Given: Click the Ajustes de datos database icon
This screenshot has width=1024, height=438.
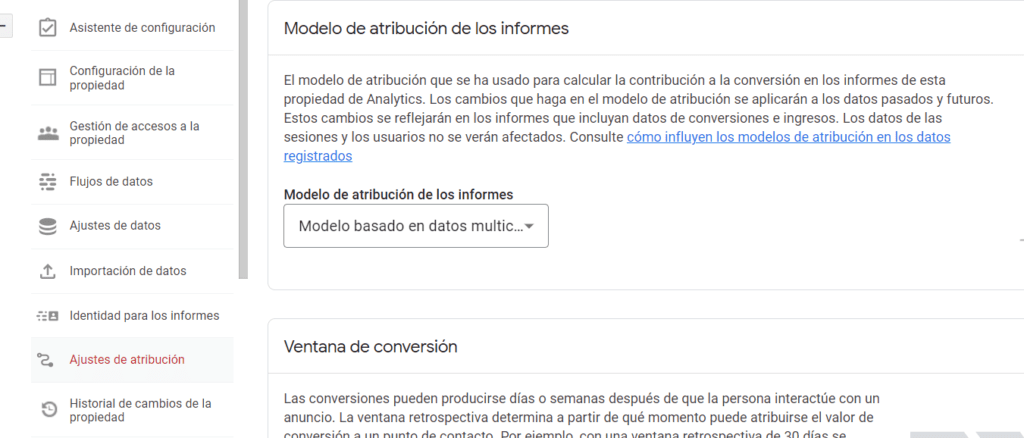Looking at the screenshot, I should click(47, 226).
